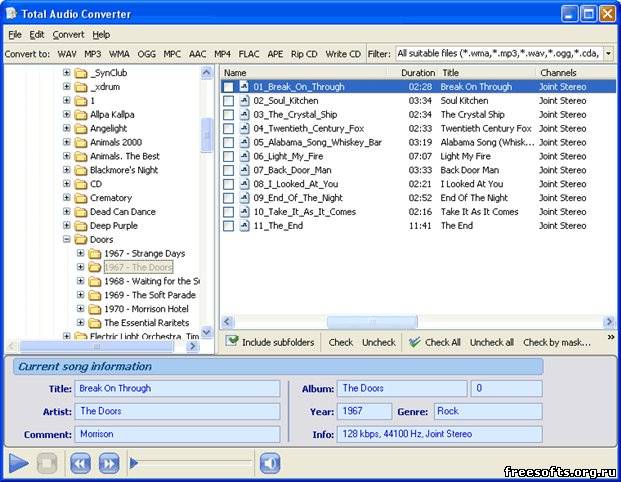Click the Uncheck button
The image size is (621, 482).
[379, 342]
